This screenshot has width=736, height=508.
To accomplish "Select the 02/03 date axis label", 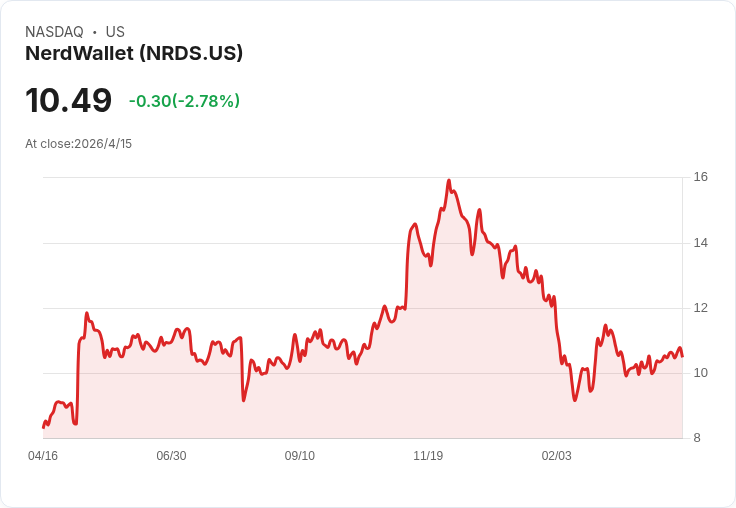I will 557,455.
